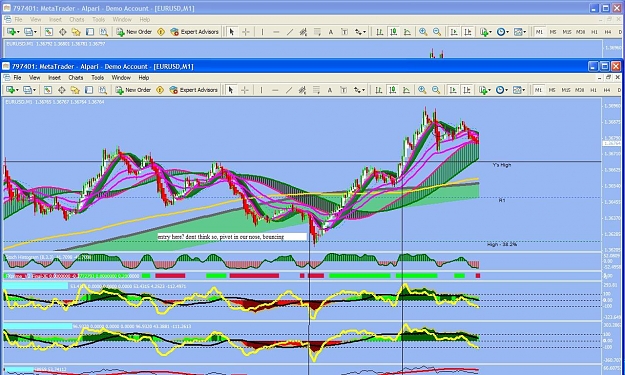Expand templates dropdown arrow, front window
Viewport: 625px width, 375px height.
524,90
